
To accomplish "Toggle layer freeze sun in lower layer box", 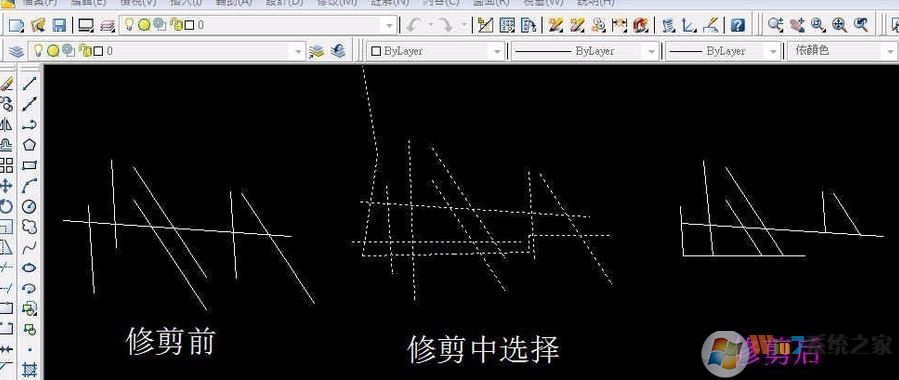I will click(x=53, y=51).
